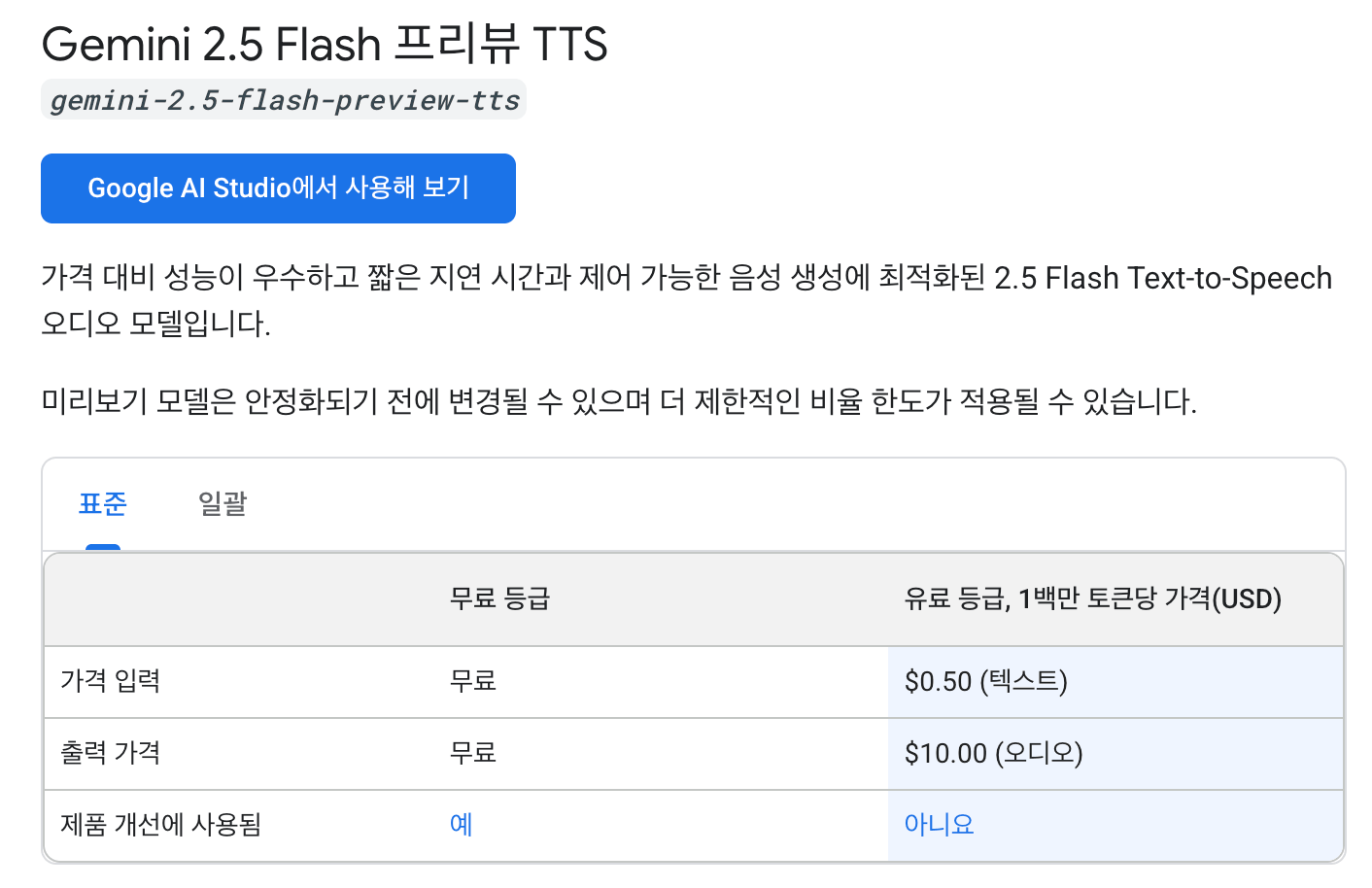Select the 유료 등급 USD price column header
The width and height of the screenshot is (1372, 888).
[1092, 598]
